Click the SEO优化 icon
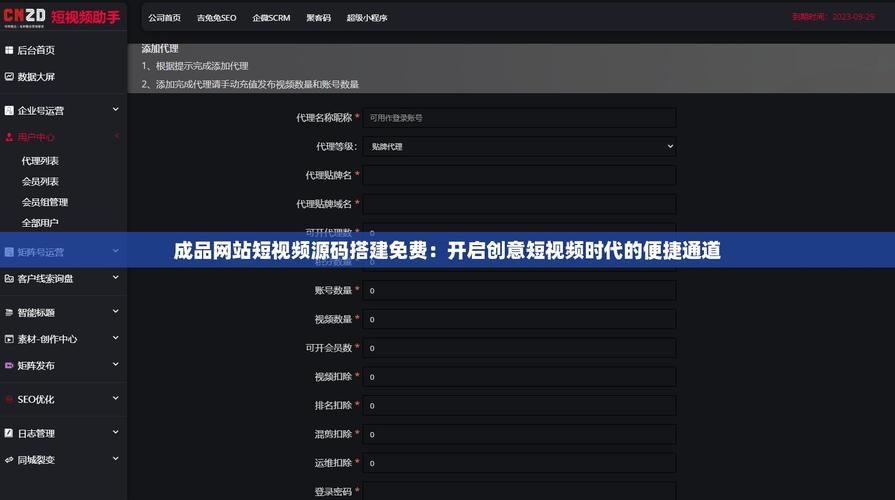Screen dimensions: 895x500 point(9,400)
